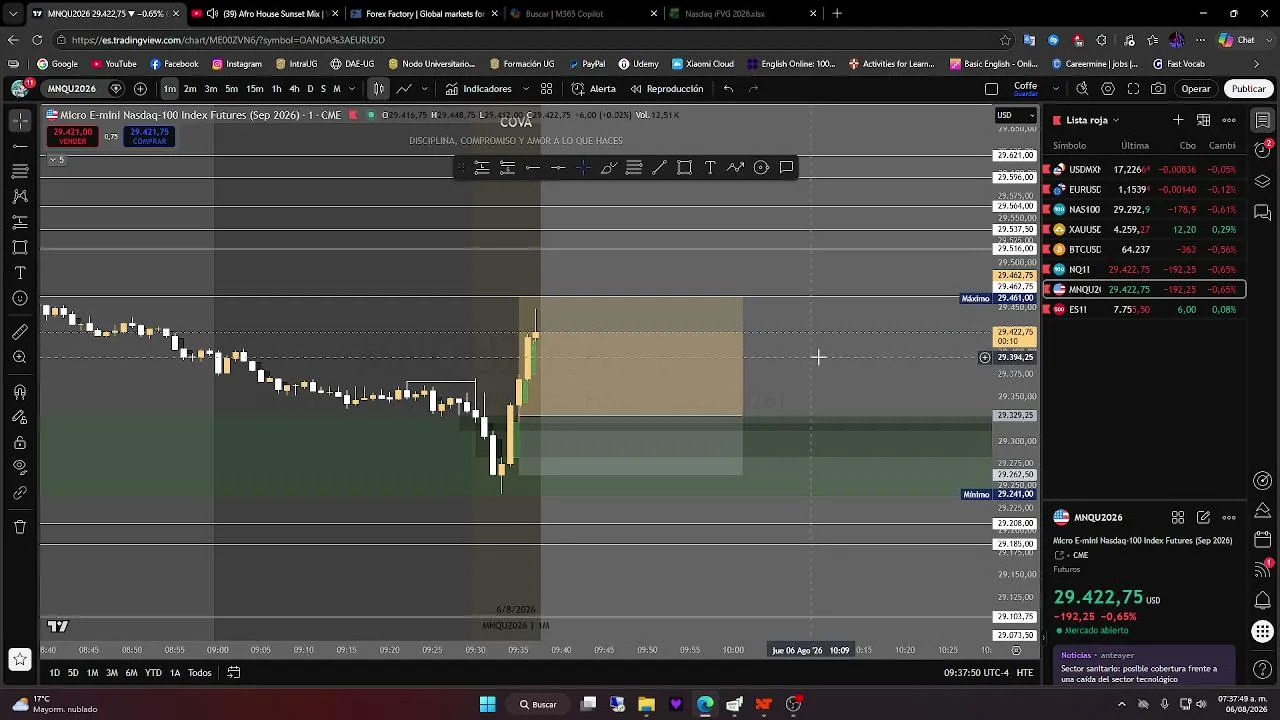
Task: Collapse indicator legend with number 5 chevron
Action: click(x=57, y=160)
